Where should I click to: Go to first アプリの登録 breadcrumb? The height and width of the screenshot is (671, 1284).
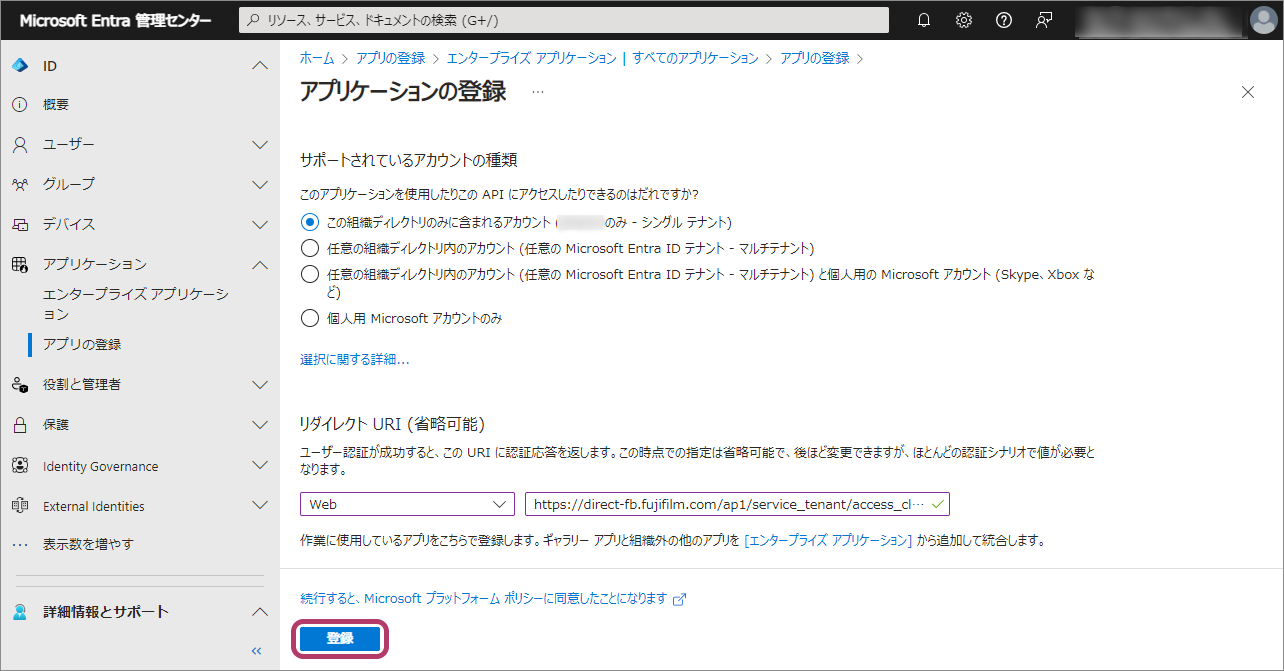pyautogui.click(x=391, y=58)
